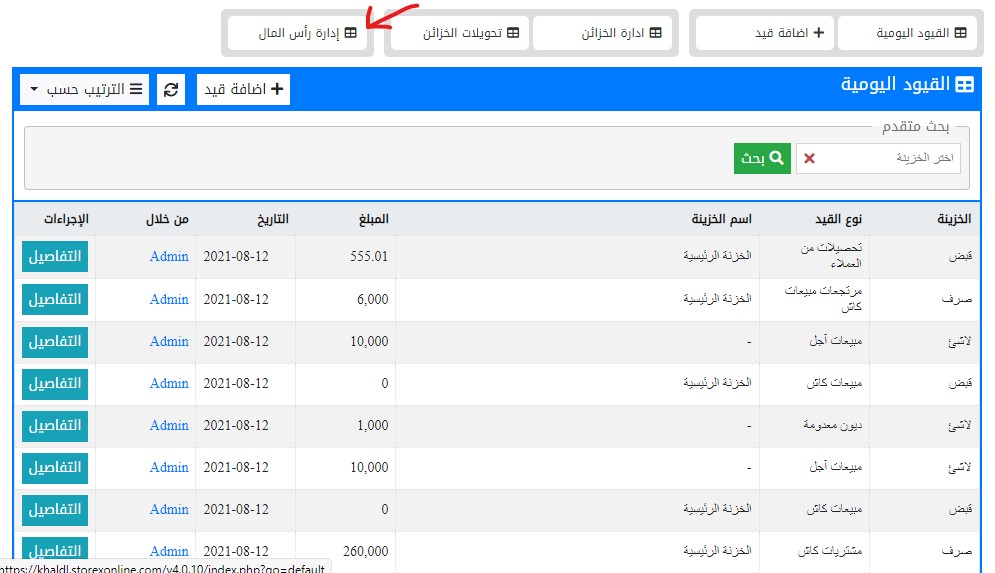995x573 pixels.
Task: Open Admin link in 260,000 row
Action: click(x=169, y=551)
